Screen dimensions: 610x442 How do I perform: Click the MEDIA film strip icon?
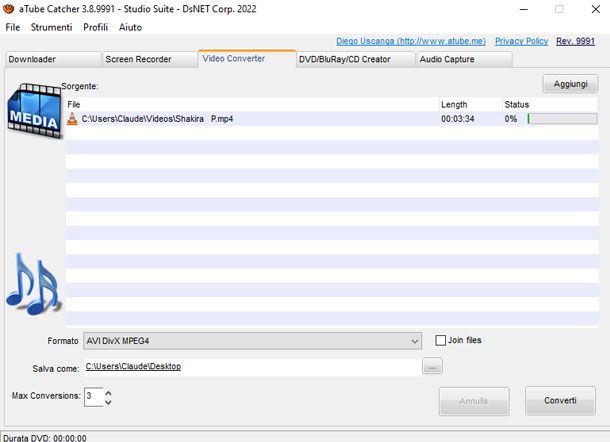(x=34, y=110)
